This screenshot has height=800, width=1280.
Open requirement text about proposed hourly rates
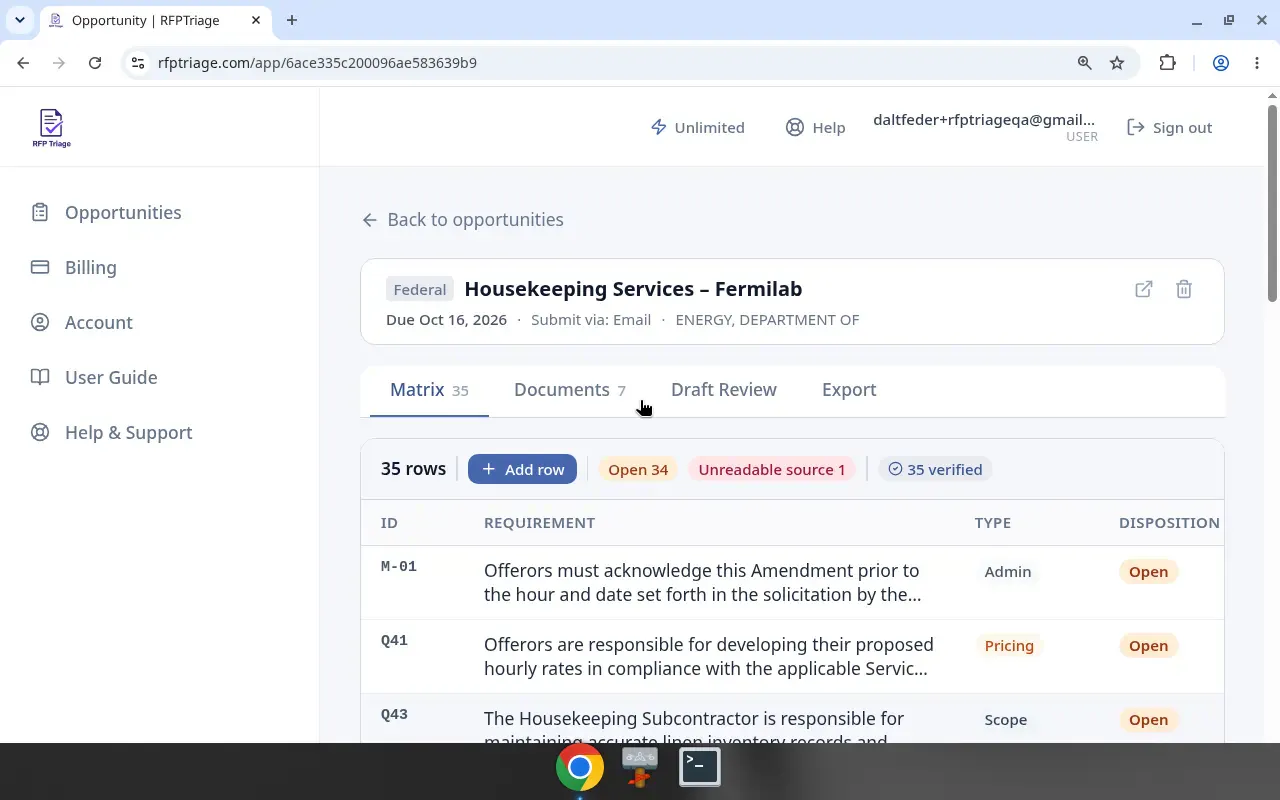point(709,656)
